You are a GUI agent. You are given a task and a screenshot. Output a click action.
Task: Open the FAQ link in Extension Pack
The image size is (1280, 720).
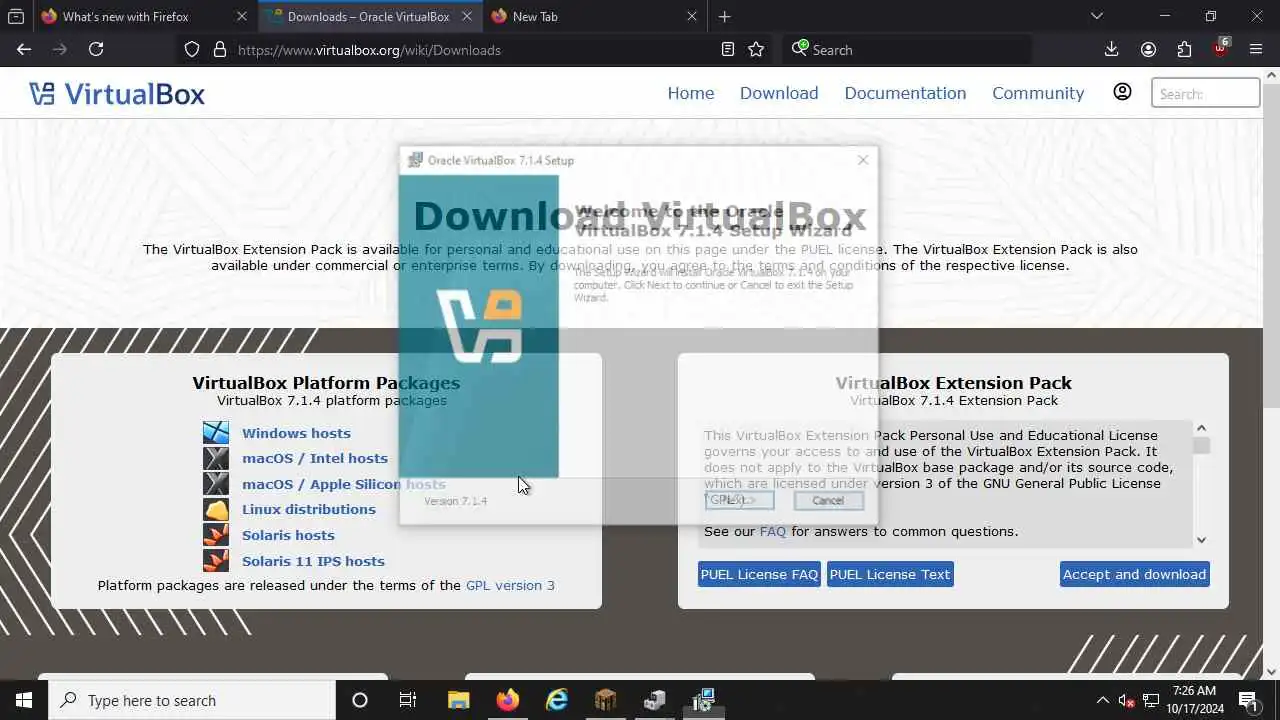click(773, 531)
